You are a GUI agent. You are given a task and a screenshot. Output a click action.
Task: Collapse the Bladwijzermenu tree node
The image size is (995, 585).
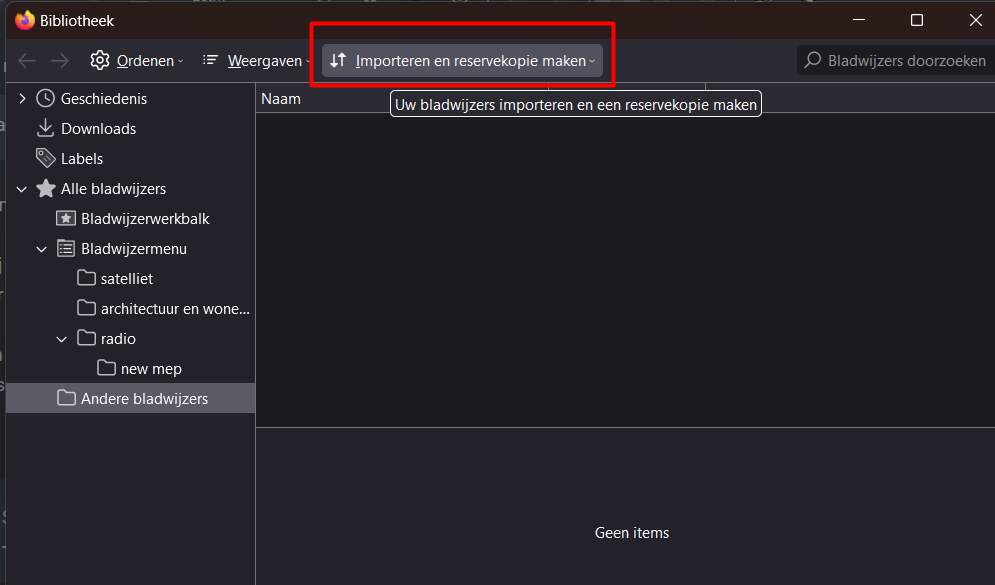click(x=41, y=248)
